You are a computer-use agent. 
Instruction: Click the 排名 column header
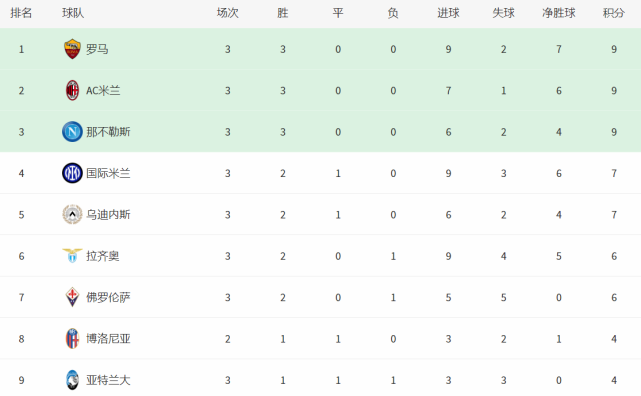point(21,13)
